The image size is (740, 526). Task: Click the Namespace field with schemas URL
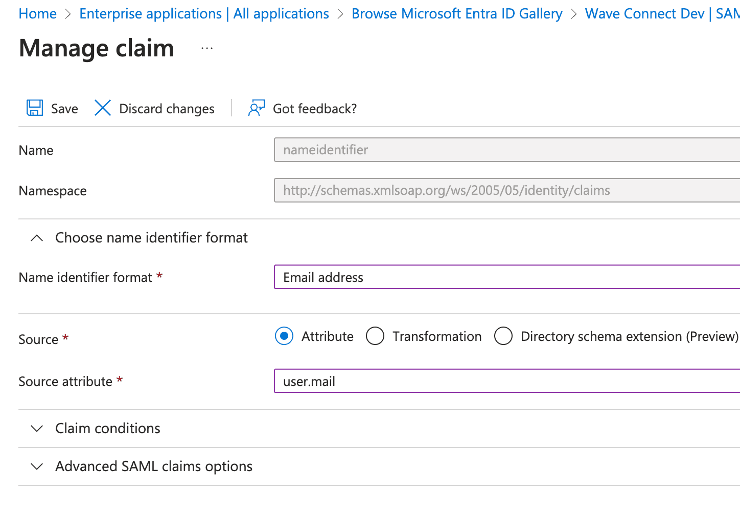click(507, 190)
